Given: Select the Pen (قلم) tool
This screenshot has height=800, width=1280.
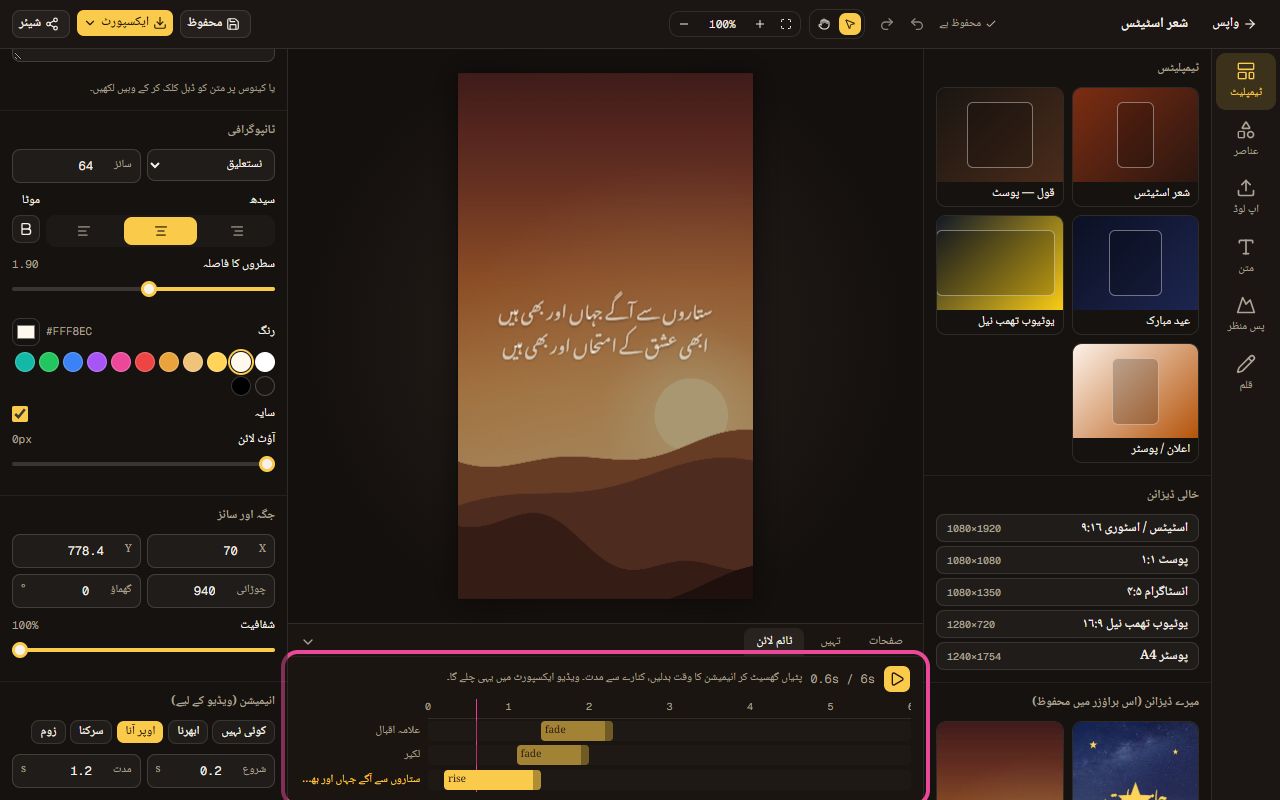Looking at the screenshot, I should click(x=1245, y=372).
